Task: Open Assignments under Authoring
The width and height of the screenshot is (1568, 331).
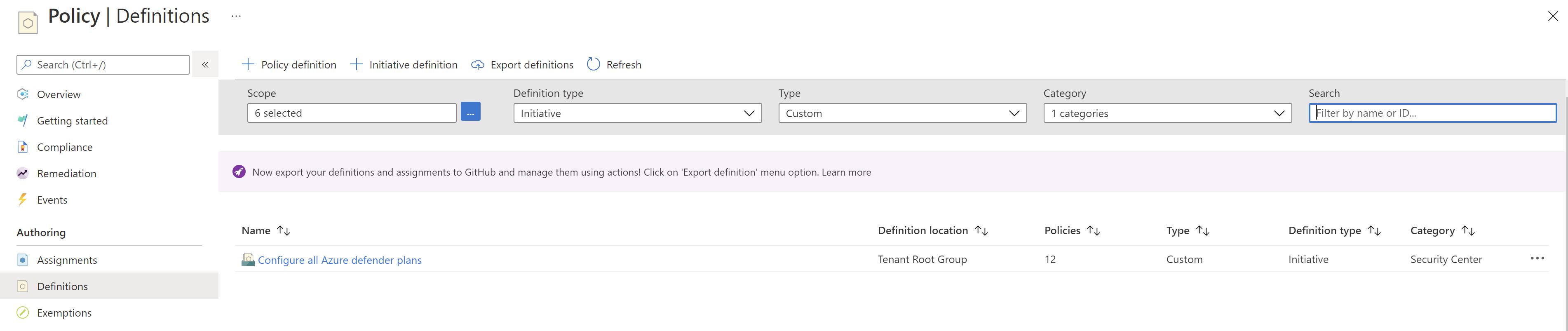Action: [67, 260]
